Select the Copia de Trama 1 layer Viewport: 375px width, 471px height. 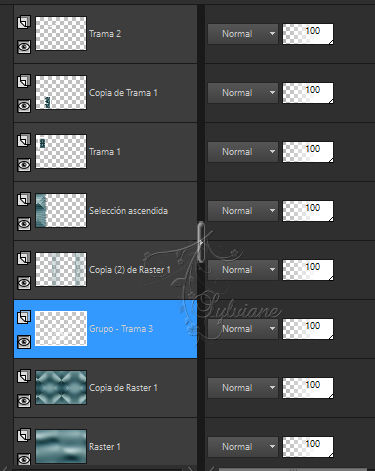pos(105,93)
